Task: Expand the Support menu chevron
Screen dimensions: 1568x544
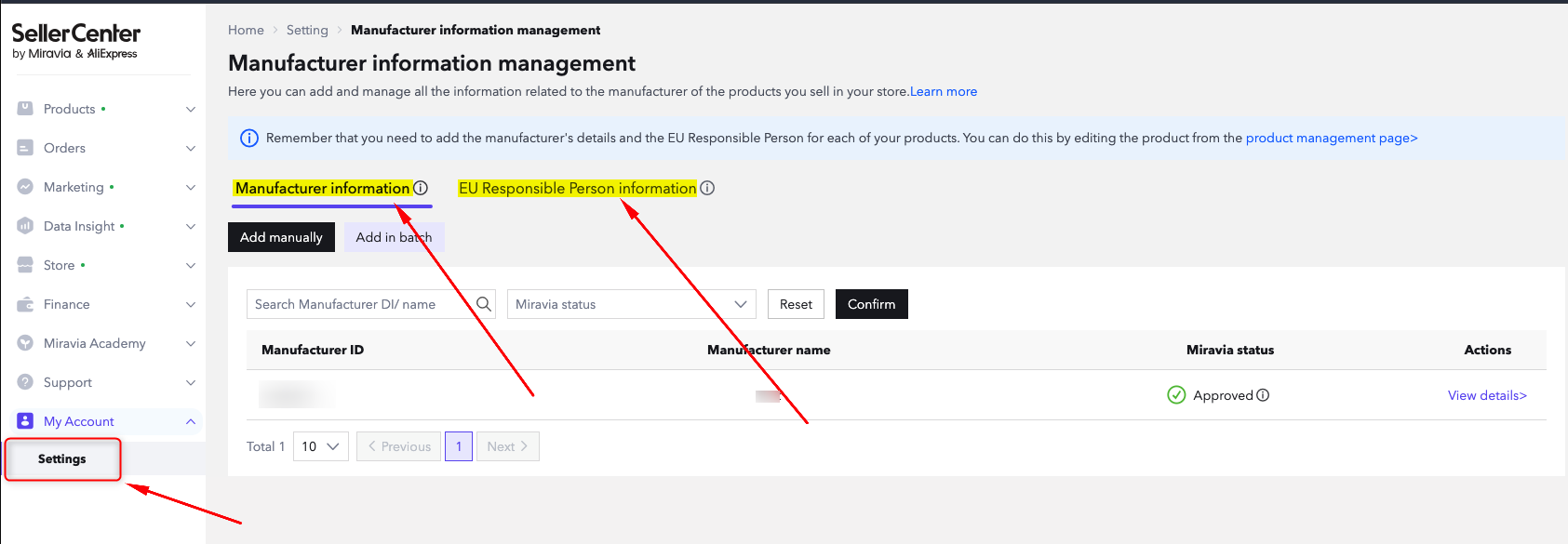Action: [x=190, y=382]
